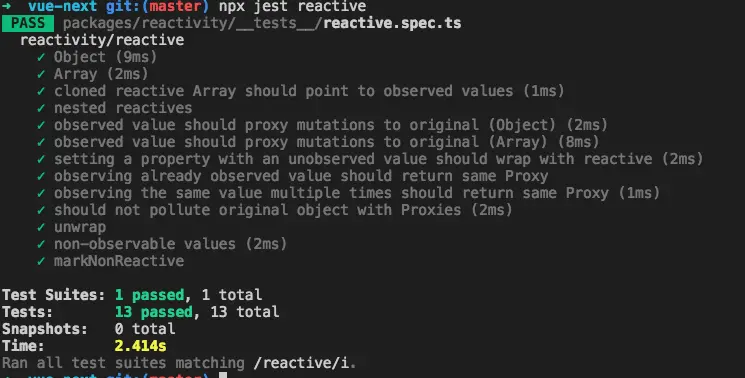Click the reactivity/reactive suite heading
The height and width of the screenshot is (378, 745).
(x=102, y=40)
